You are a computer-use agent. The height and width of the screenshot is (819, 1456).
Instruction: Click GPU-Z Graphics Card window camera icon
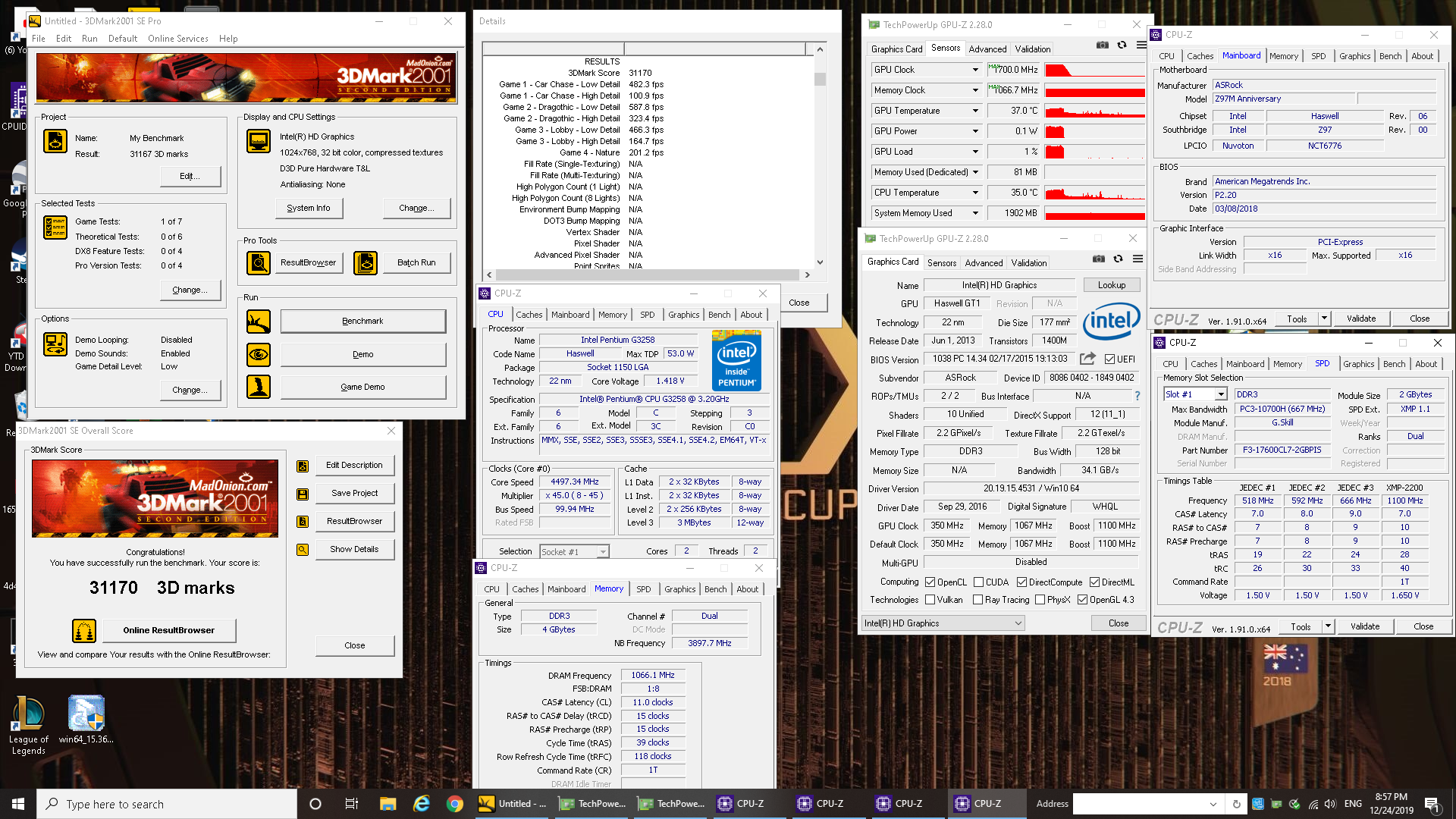tap(1098, 259)
